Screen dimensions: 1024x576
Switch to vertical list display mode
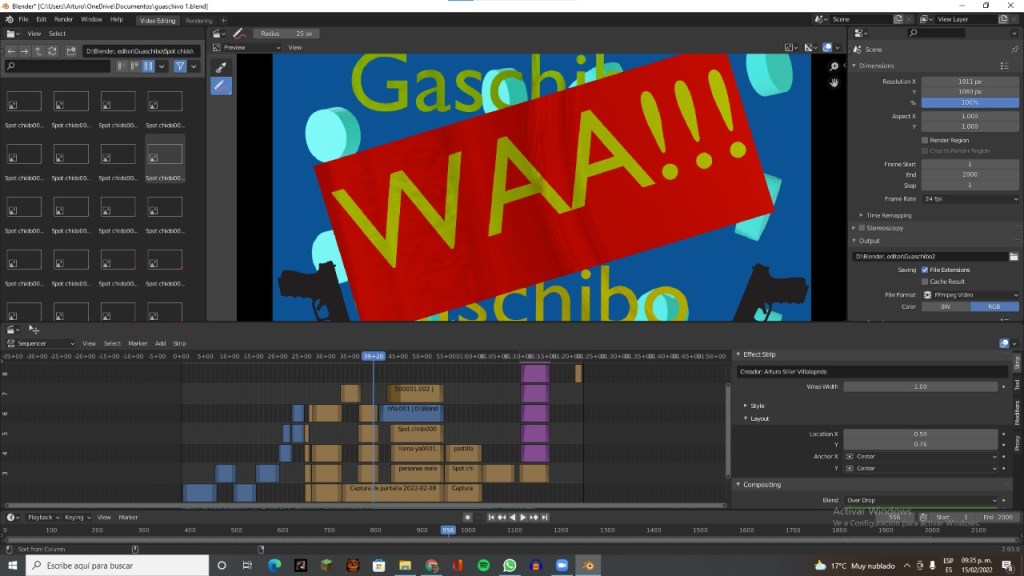click(x=121, y=66)
